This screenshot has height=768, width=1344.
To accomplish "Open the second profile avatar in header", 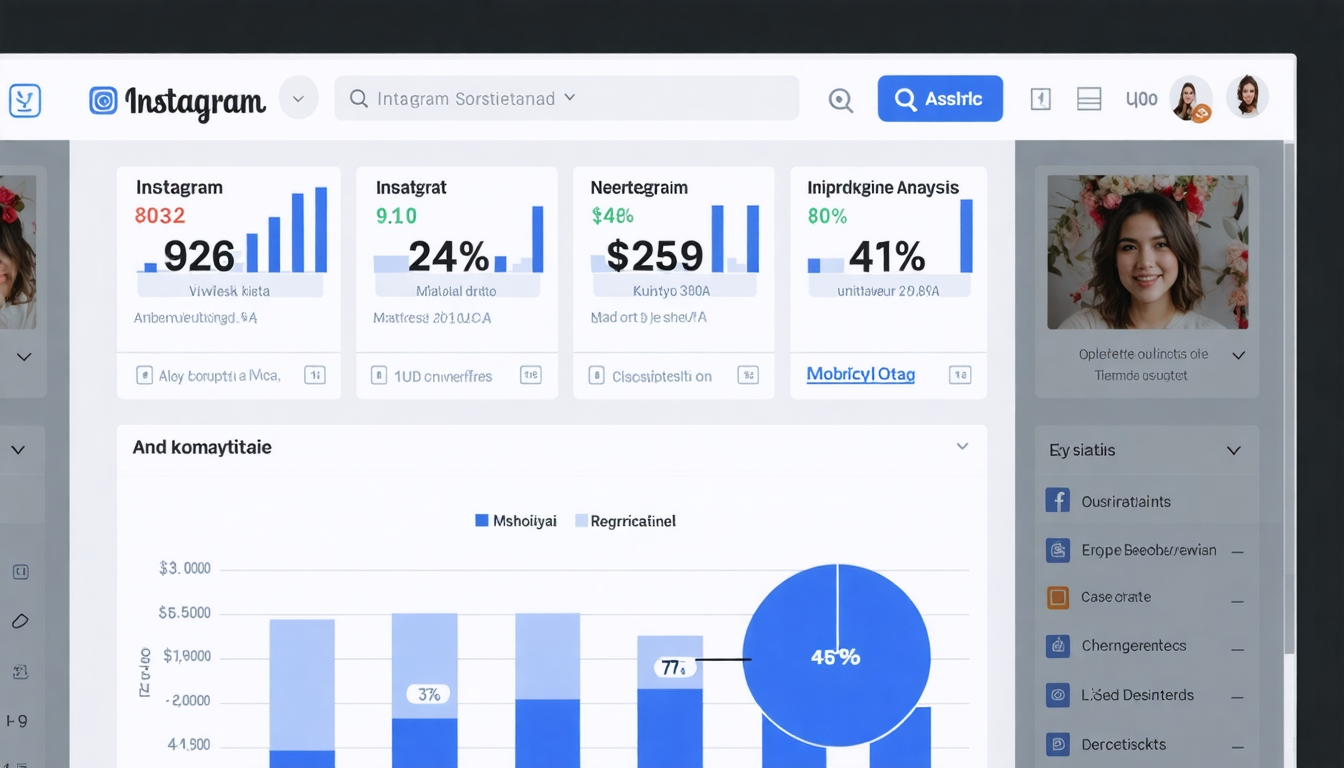I will click(1247, 97).
